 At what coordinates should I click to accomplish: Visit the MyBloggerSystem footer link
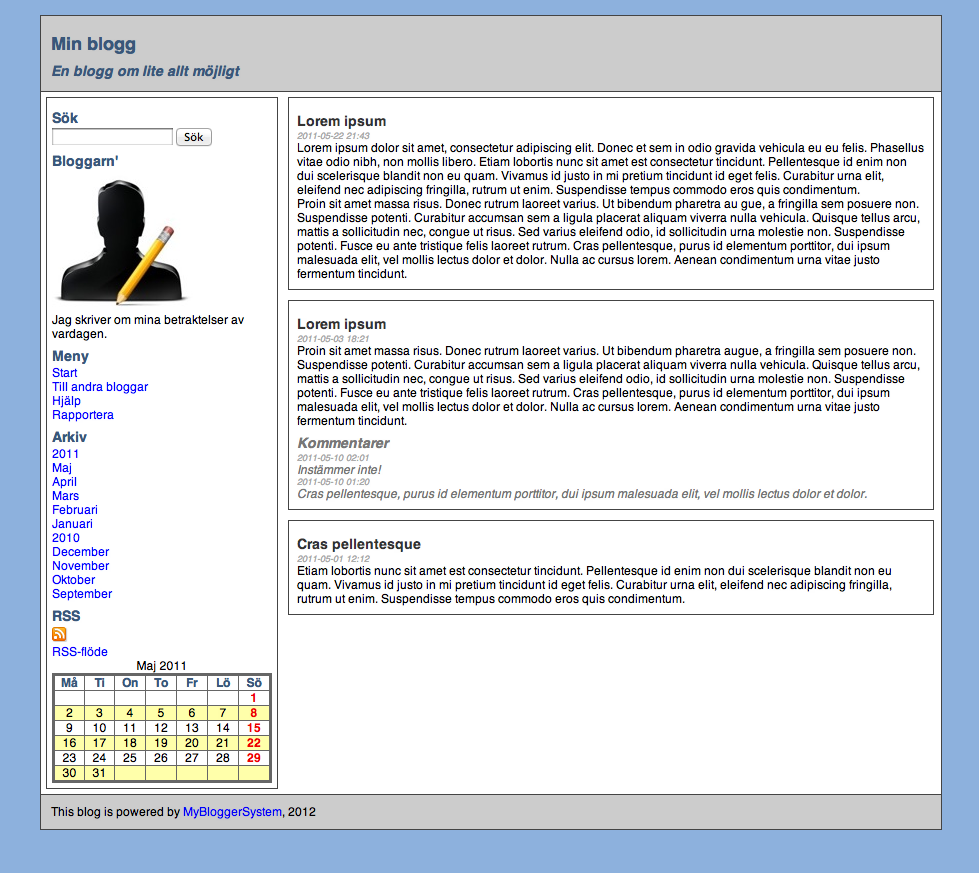tap(232, 812)
